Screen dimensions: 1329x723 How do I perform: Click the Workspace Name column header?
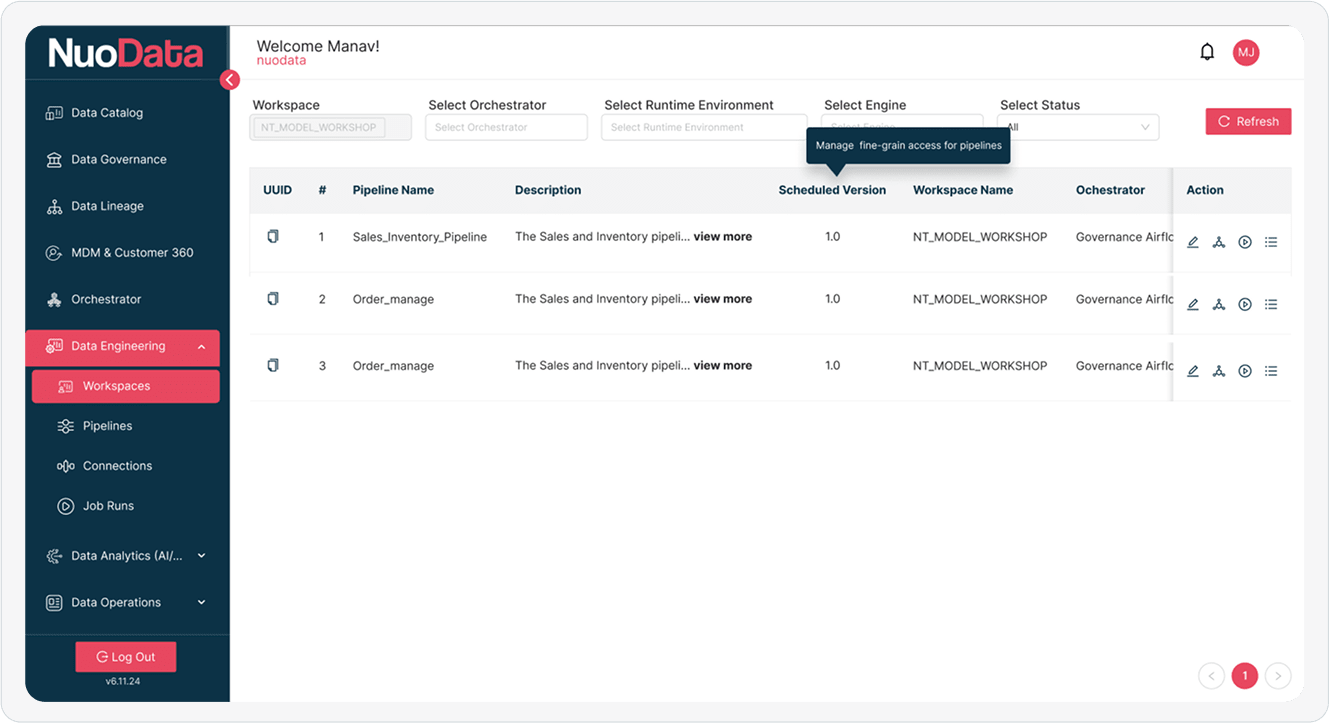click(x=963, y=190)
